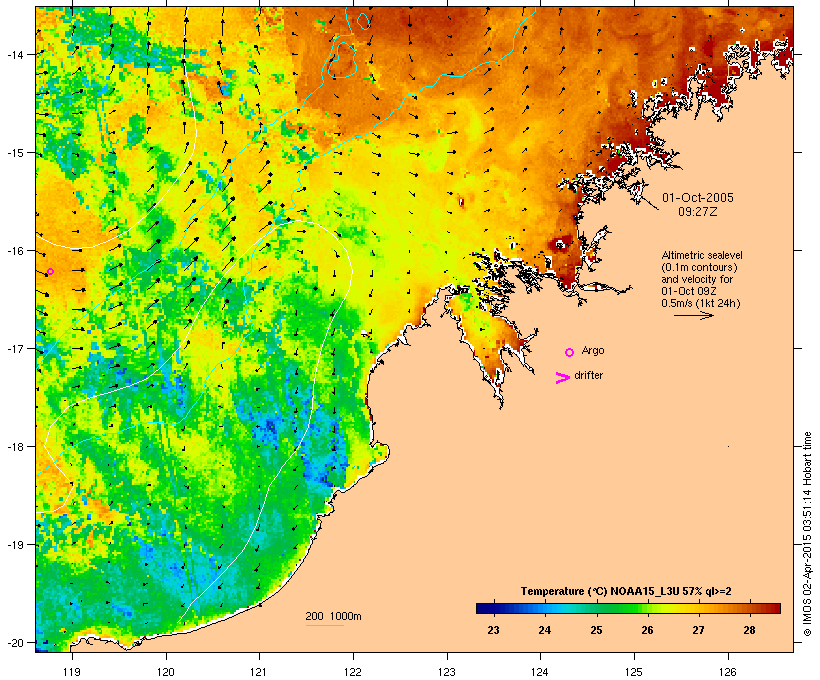Click the colorbar tick label 24
The width and height of the screenshot is (820, 680).
tap(544, 630)
